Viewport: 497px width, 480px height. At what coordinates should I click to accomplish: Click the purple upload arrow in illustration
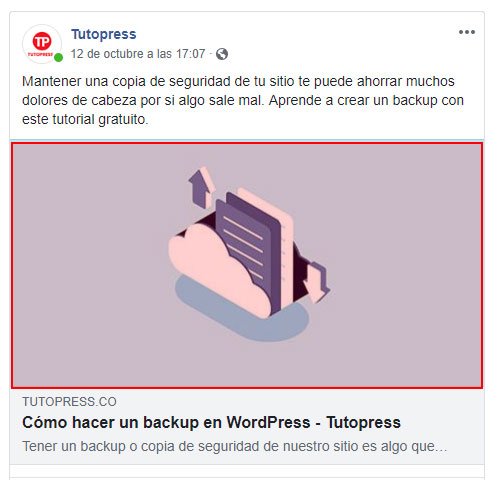[201, 187]
